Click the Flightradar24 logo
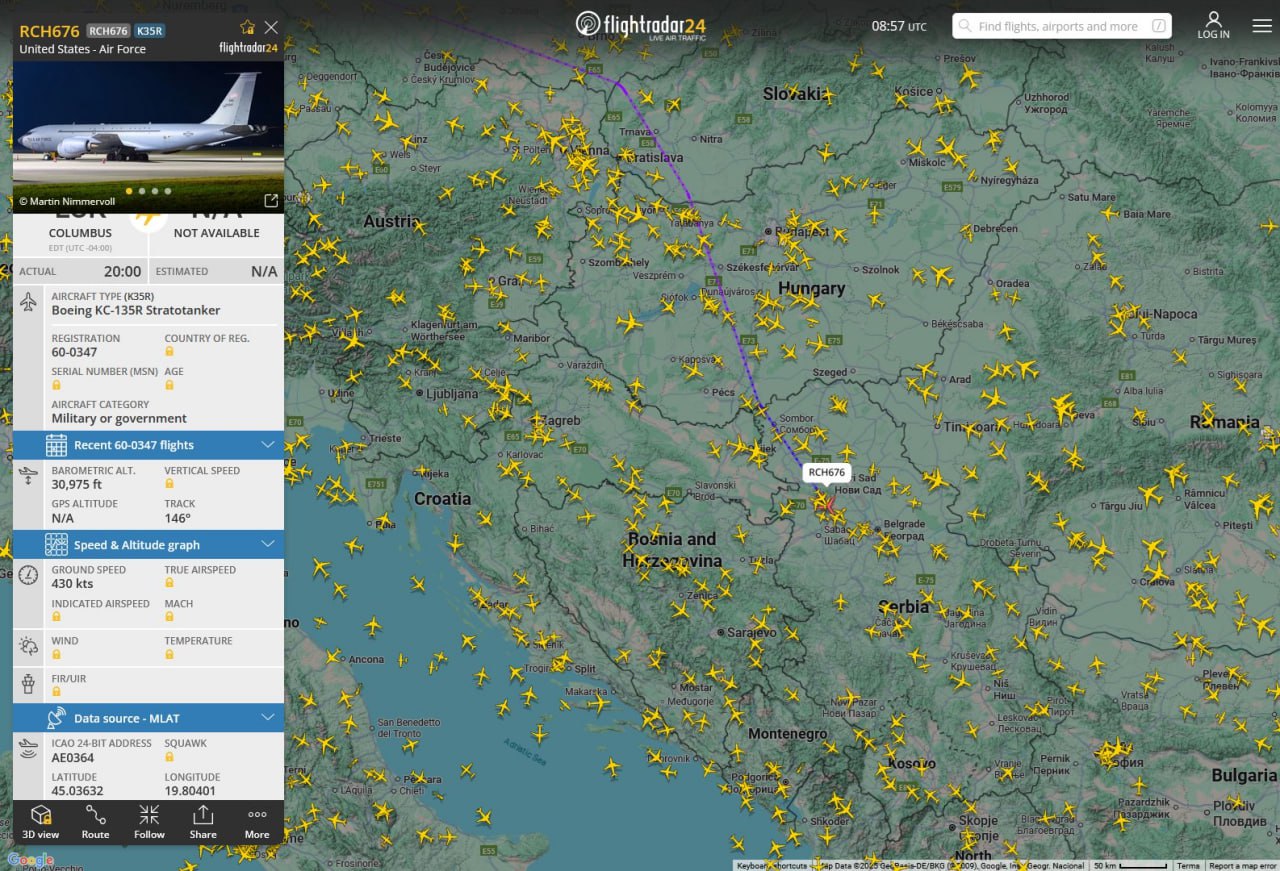 pos(642,25)
